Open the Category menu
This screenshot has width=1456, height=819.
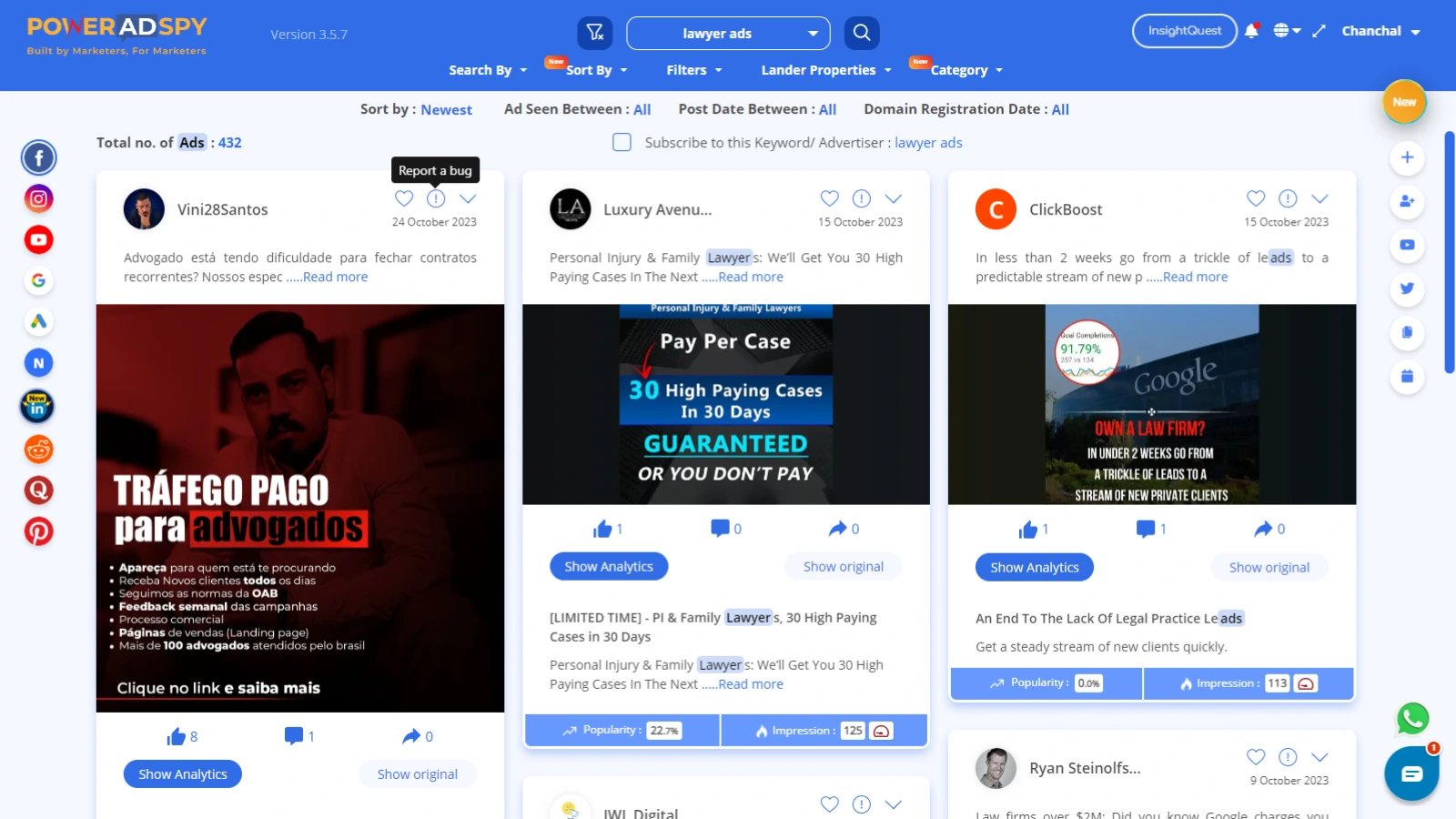966,70
